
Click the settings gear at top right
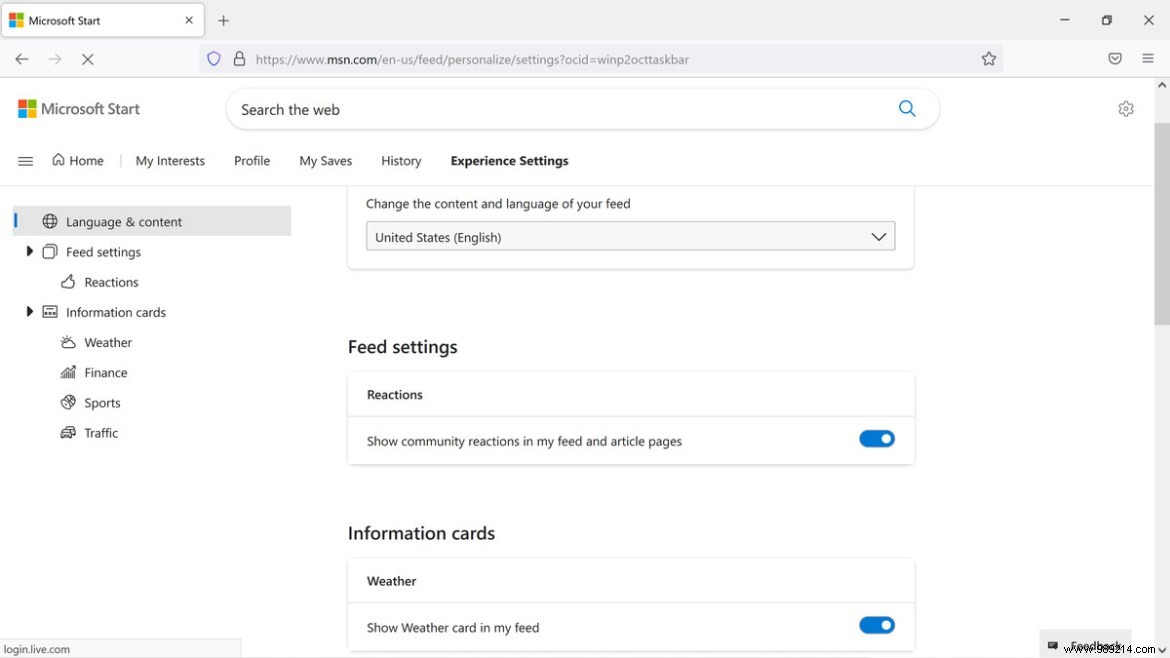[x=1126, y=108]
